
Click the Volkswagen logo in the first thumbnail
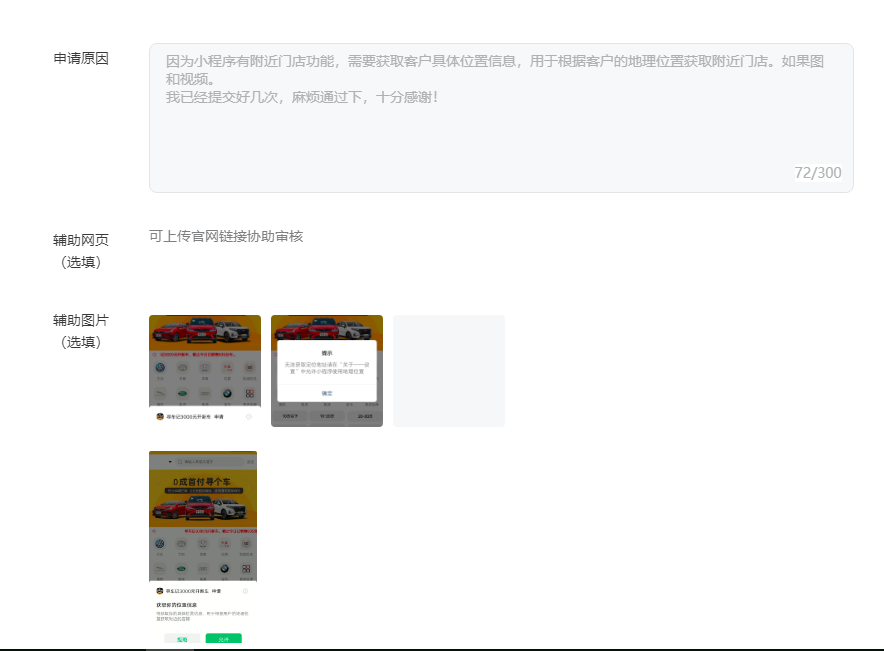click(160, 368)
